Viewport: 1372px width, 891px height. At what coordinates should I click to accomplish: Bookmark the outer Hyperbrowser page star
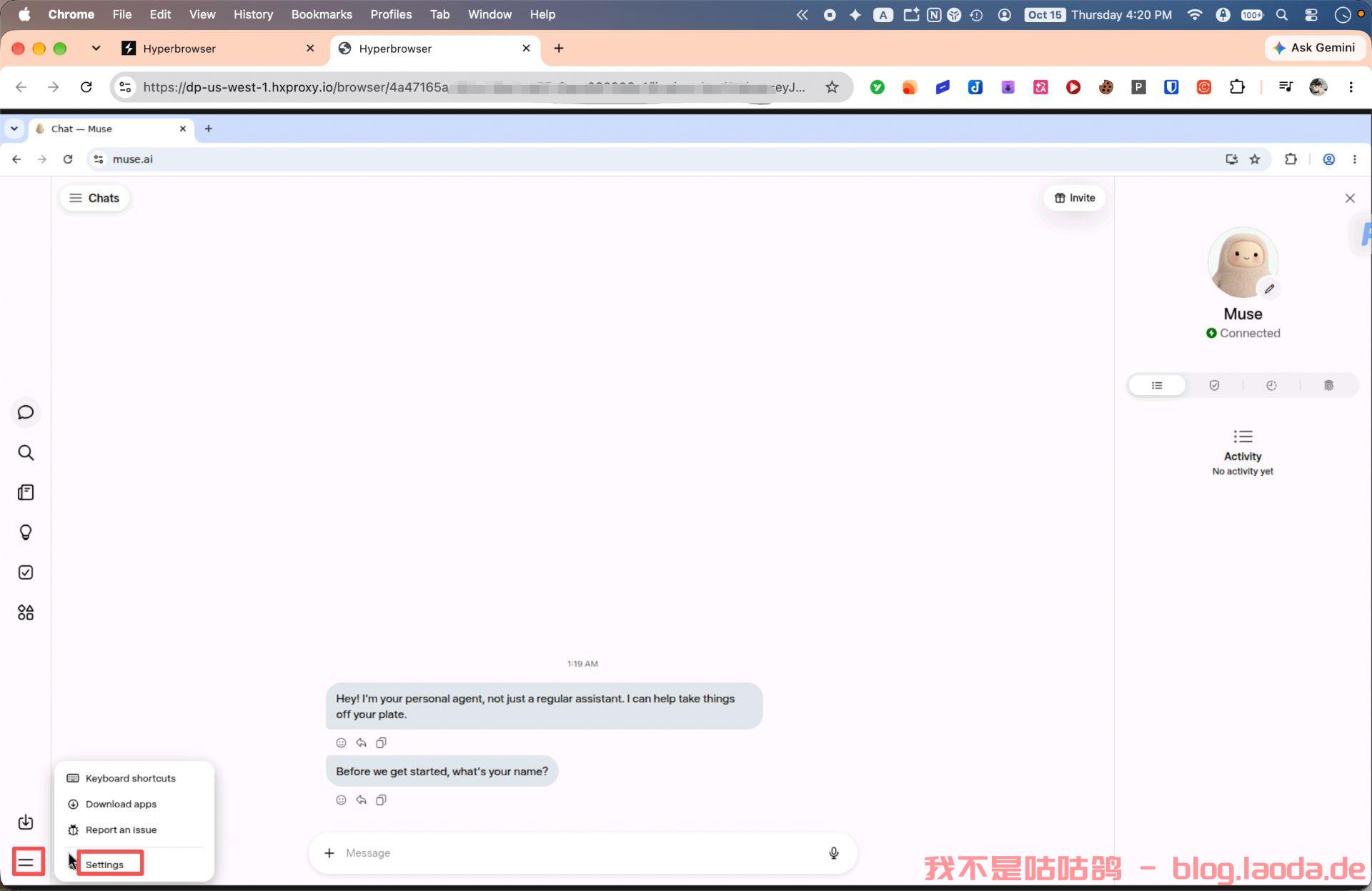coord(832,87)
